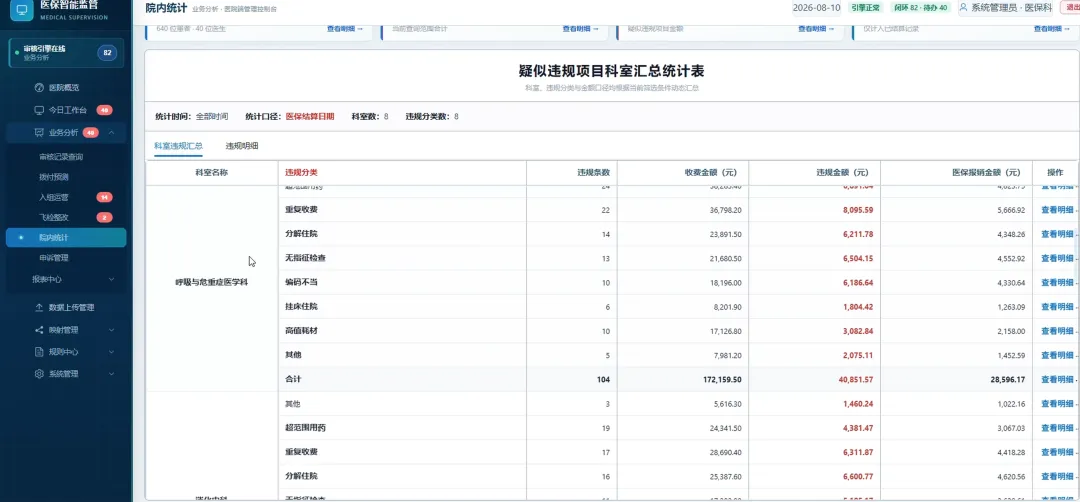The image size is (1080, 502).
Task: Open 查看明细 for the 无指征检查 row
Action: (x=1057, y=258)
